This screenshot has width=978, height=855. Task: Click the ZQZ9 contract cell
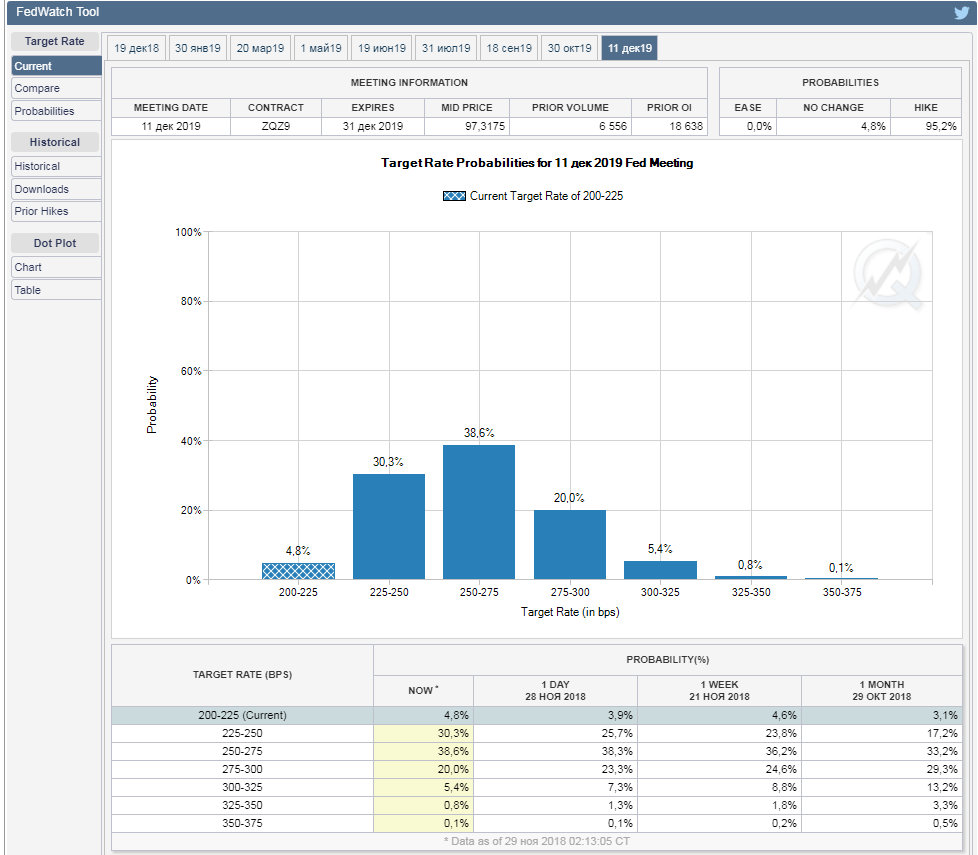276,126
